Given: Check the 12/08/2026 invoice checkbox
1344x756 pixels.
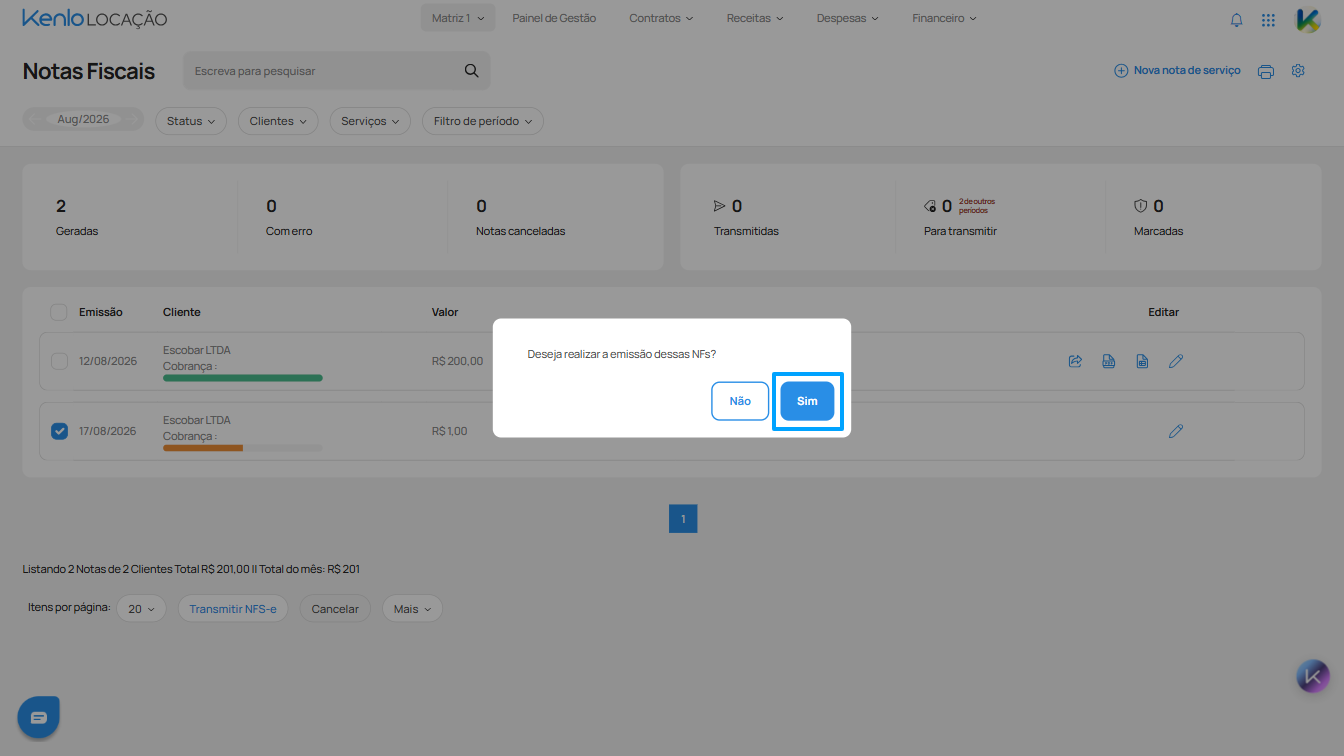Looking at the screenshot, I should tap(59, 361).
